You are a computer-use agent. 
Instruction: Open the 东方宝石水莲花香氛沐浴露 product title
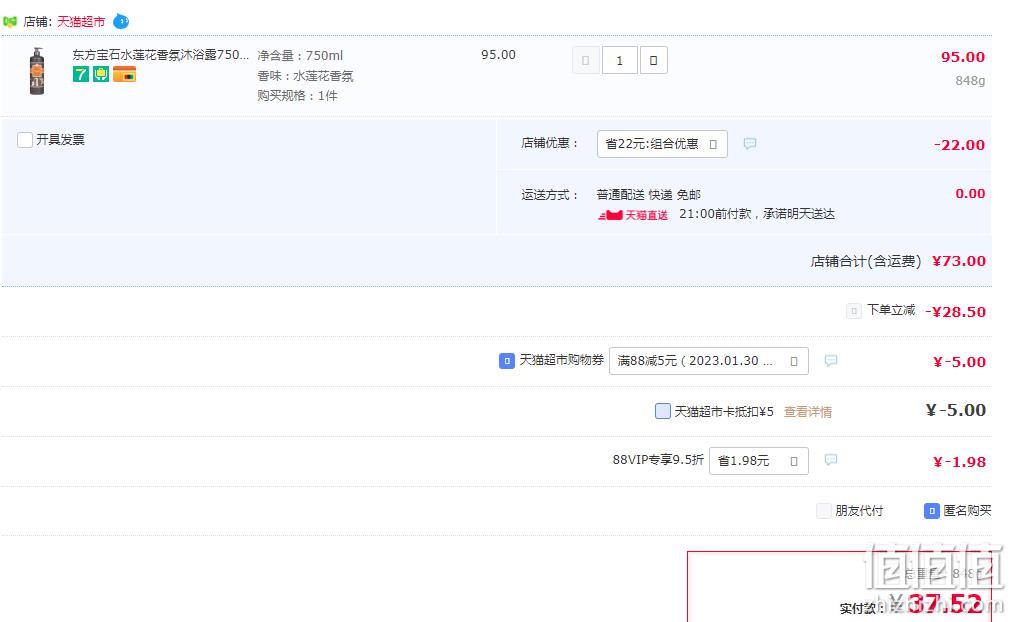(x=160, y=55)
